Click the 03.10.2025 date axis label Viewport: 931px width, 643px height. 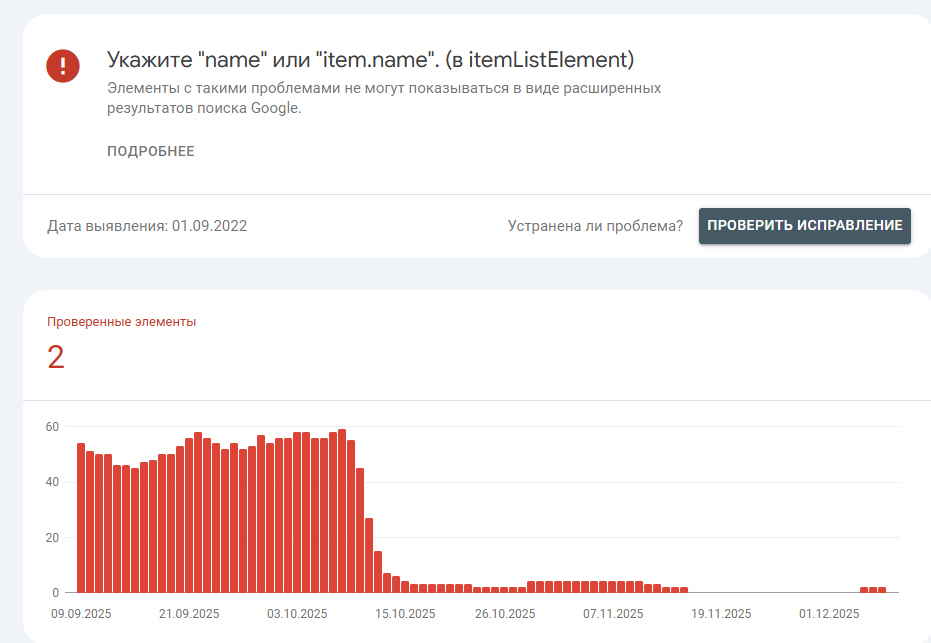298,613
